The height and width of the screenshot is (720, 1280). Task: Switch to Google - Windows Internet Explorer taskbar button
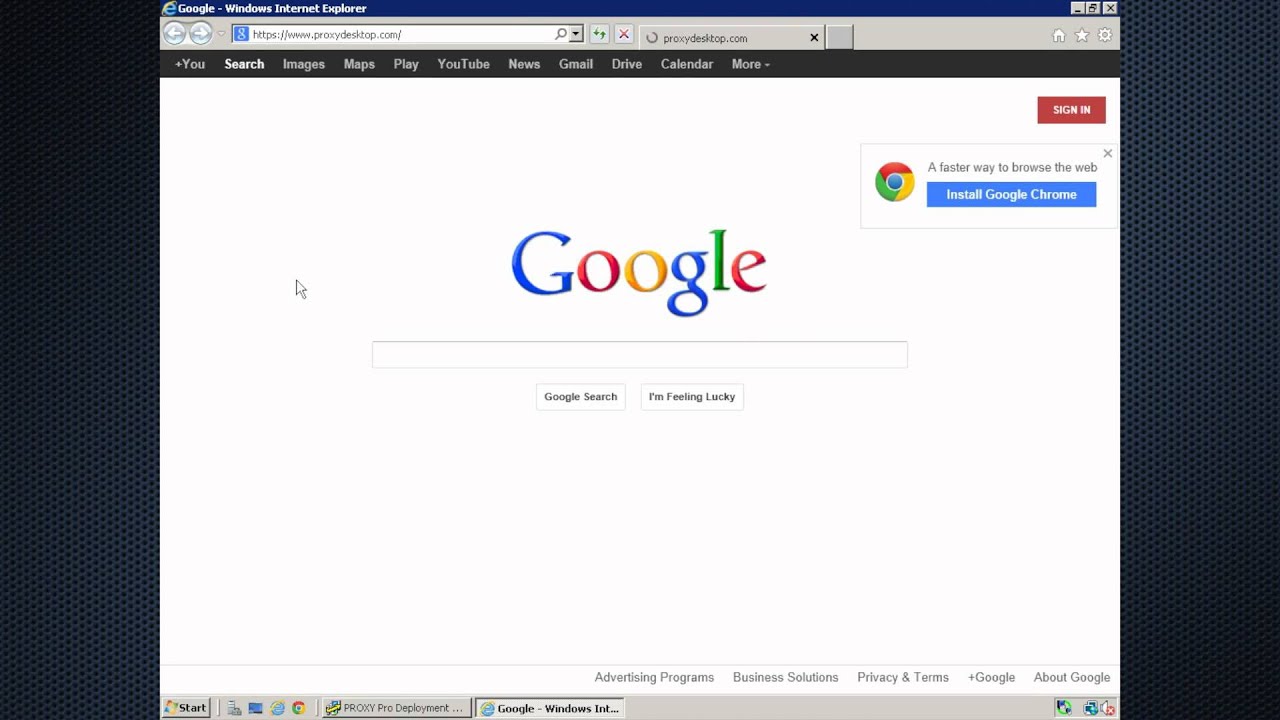pos(550,708)
